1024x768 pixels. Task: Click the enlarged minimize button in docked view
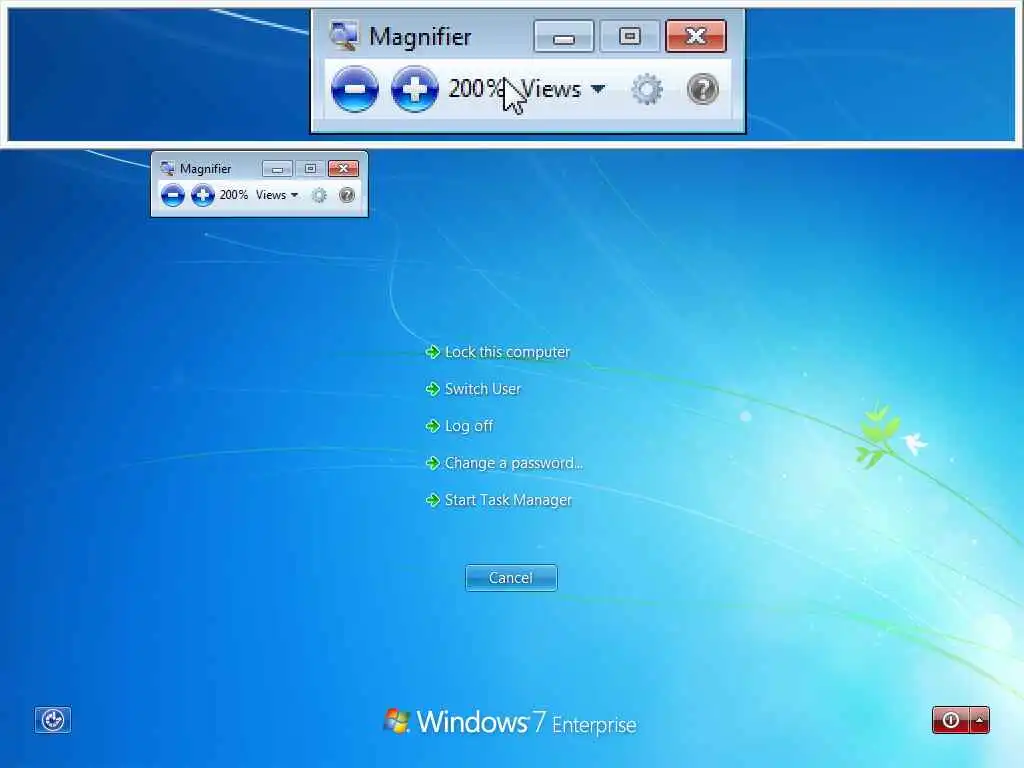[564, 37]
